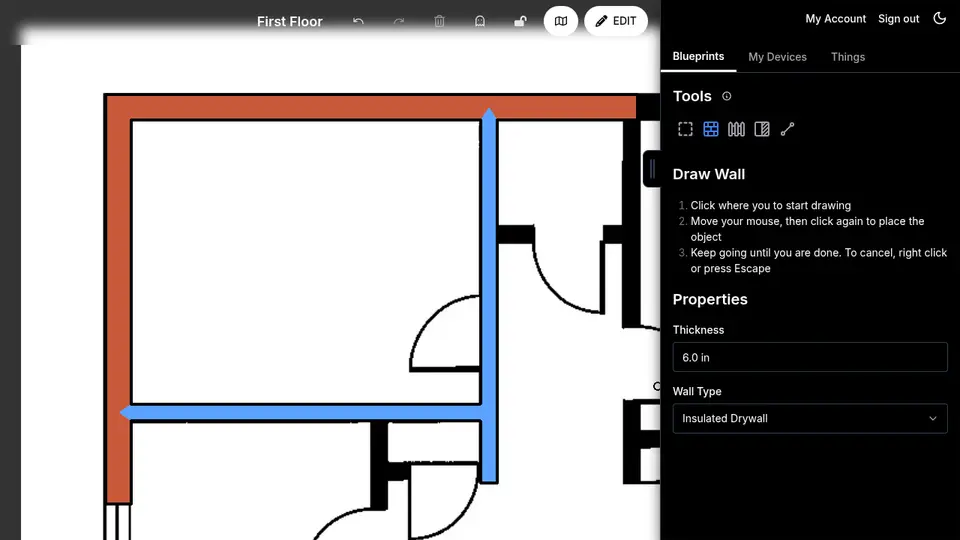Select the dashed-square selection tool
The width and height of the screenshot is (960, 540).
click(x=685, y=129)
